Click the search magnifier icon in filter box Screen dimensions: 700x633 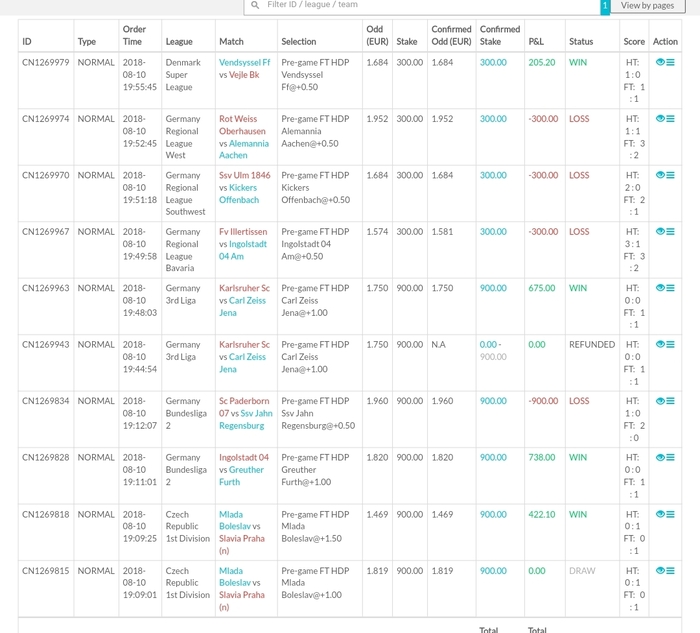point(255,5)
